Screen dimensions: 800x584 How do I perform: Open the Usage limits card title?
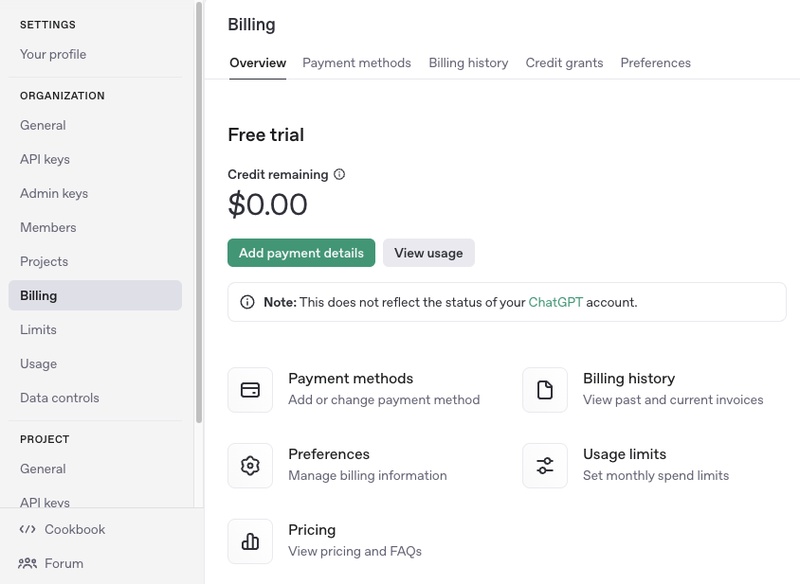point(624,454)
